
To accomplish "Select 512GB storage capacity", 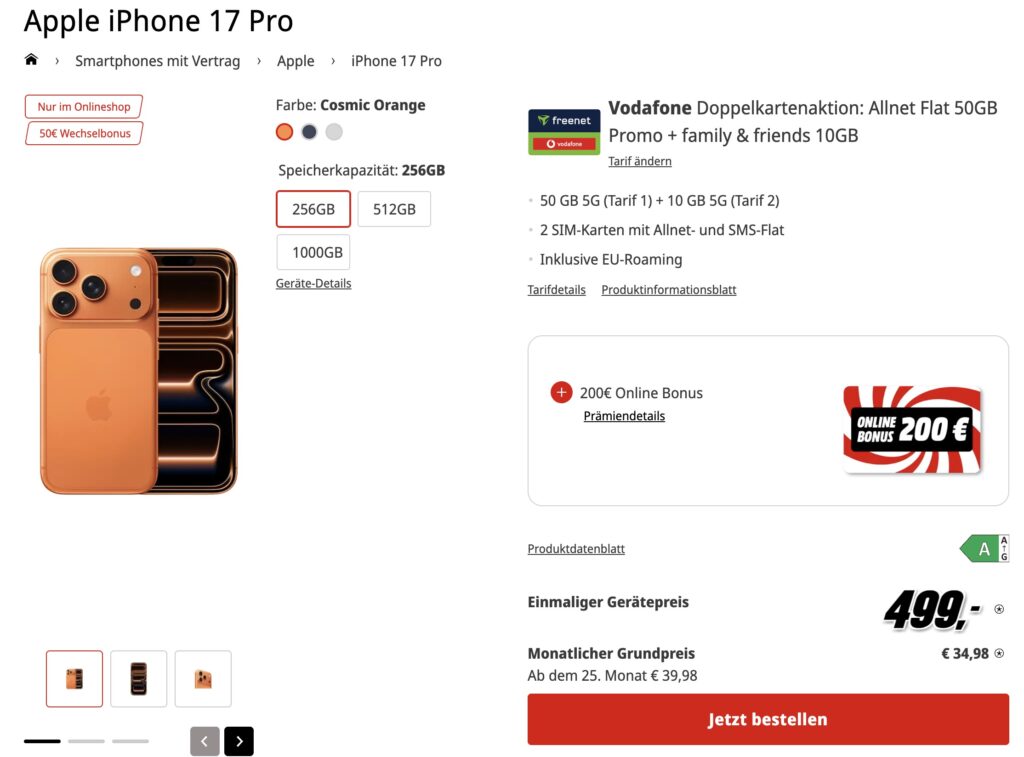I will (x=394, y=209).
